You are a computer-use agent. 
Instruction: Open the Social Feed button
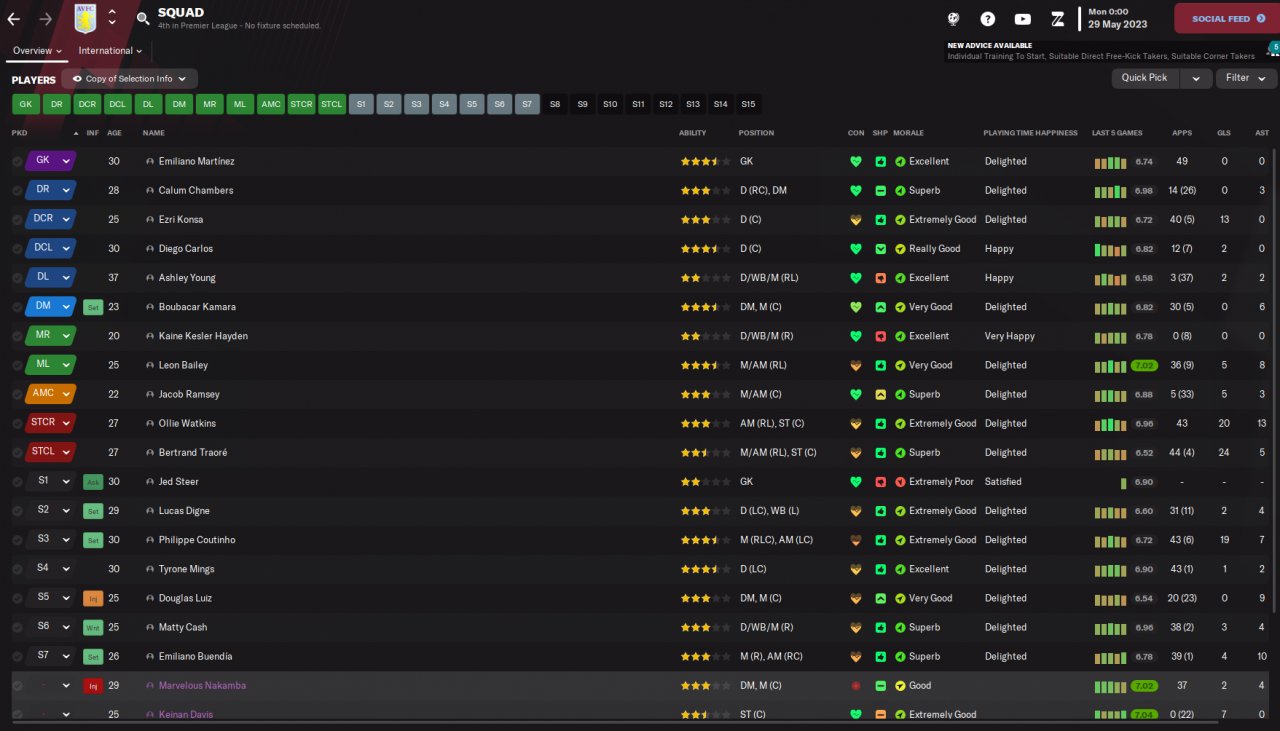point(1226,19)
